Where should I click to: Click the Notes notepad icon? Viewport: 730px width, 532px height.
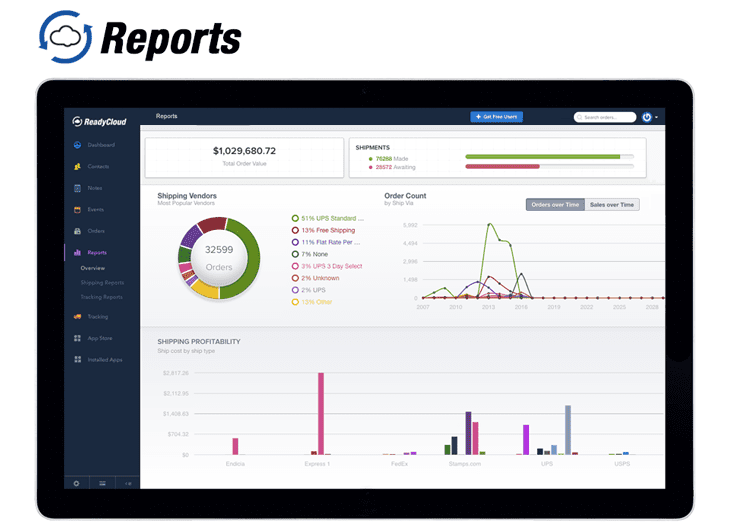[77, 188]
